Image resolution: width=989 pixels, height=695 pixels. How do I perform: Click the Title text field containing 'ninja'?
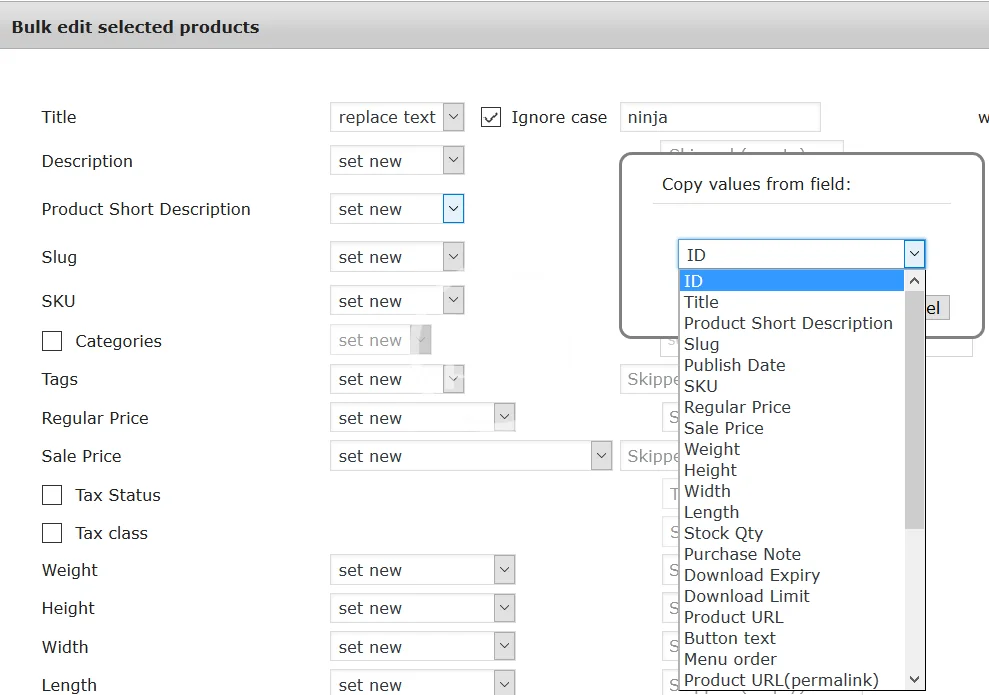(719, 117)
